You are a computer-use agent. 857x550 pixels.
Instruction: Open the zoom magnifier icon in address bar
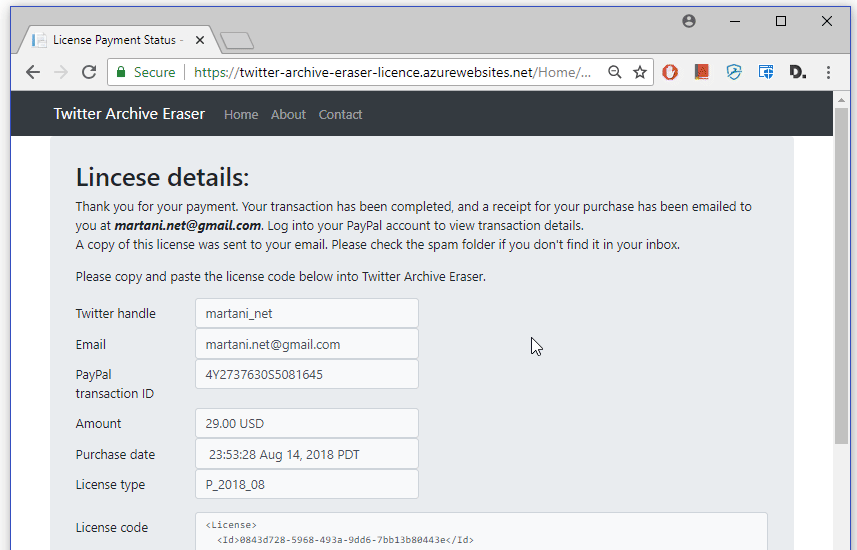615,72
